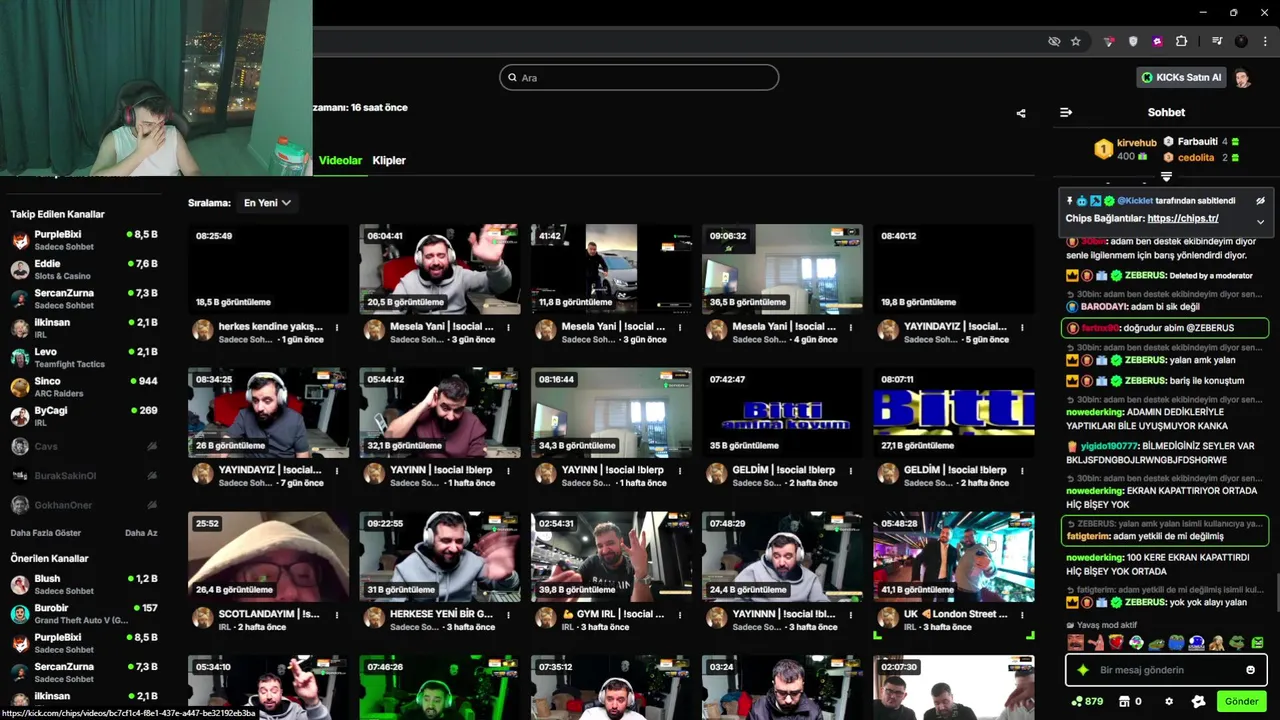1280x720 pixels.
Task: Open the shop icon next to 0
Action: (x=1124, y=702)
